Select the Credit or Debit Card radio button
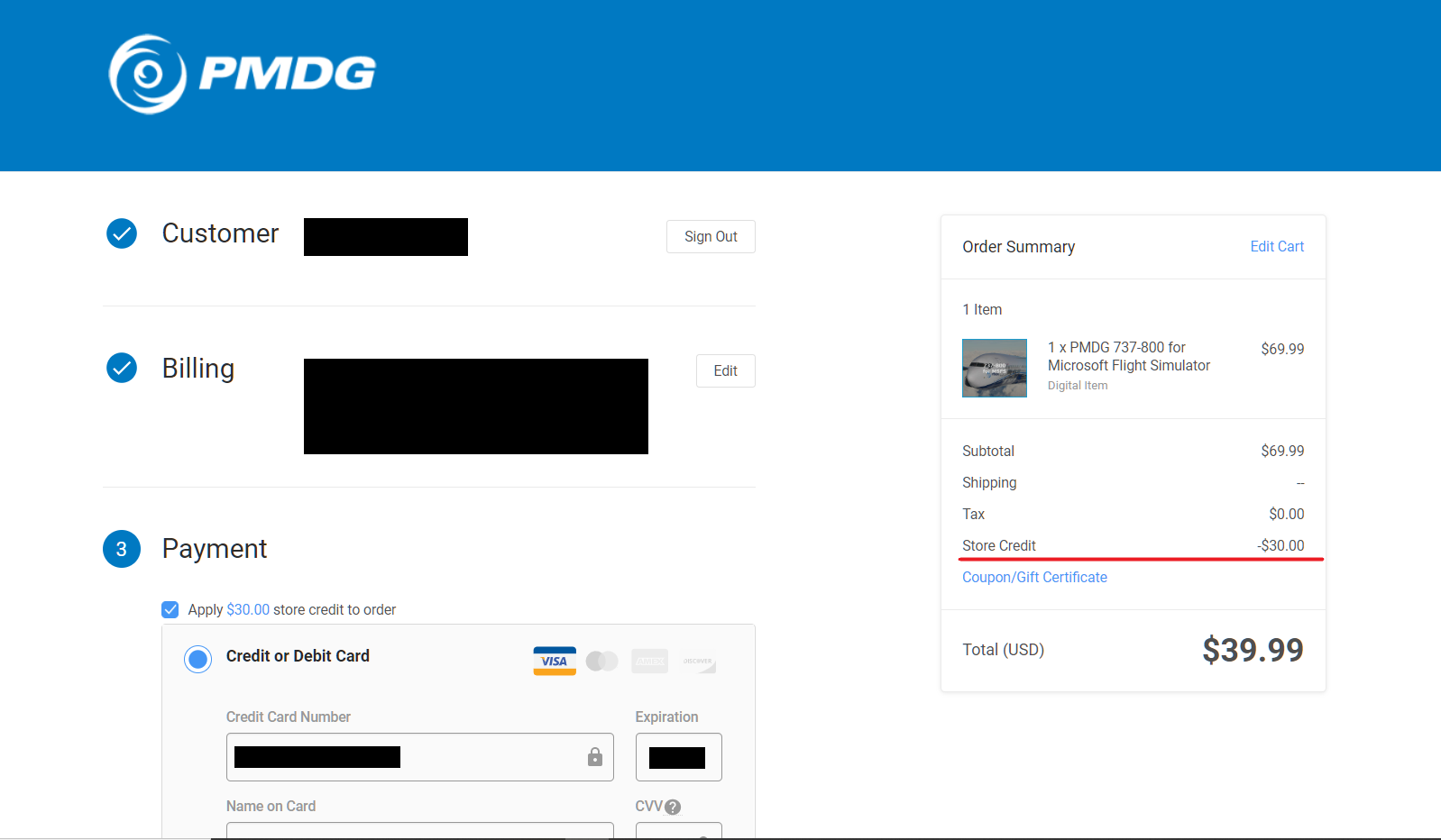Viewport: 1441px width, 840px height. (198, 660)
